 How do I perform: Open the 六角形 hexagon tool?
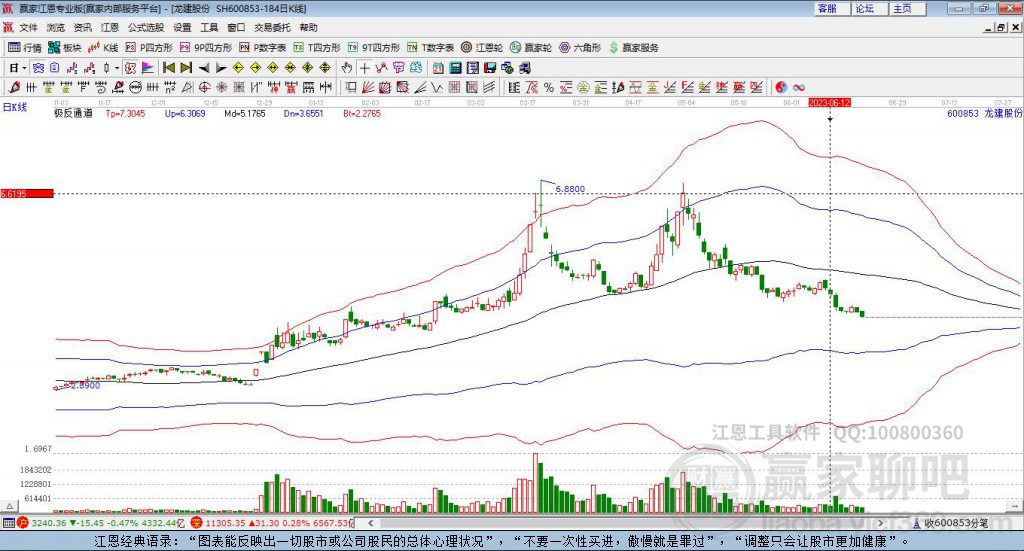580,48
